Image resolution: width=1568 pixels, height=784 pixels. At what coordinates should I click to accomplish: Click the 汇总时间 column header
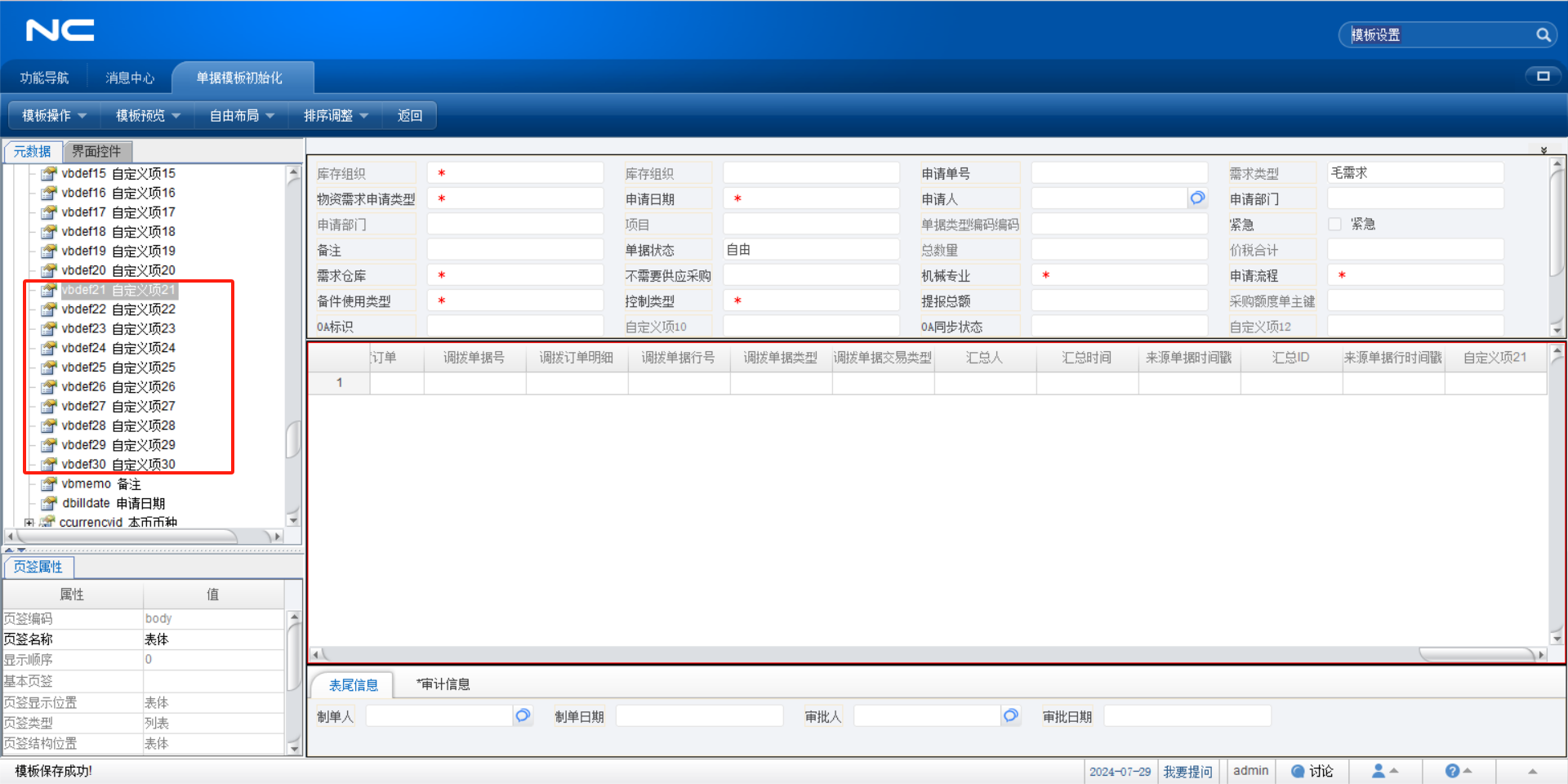(x=1087, y=357)
